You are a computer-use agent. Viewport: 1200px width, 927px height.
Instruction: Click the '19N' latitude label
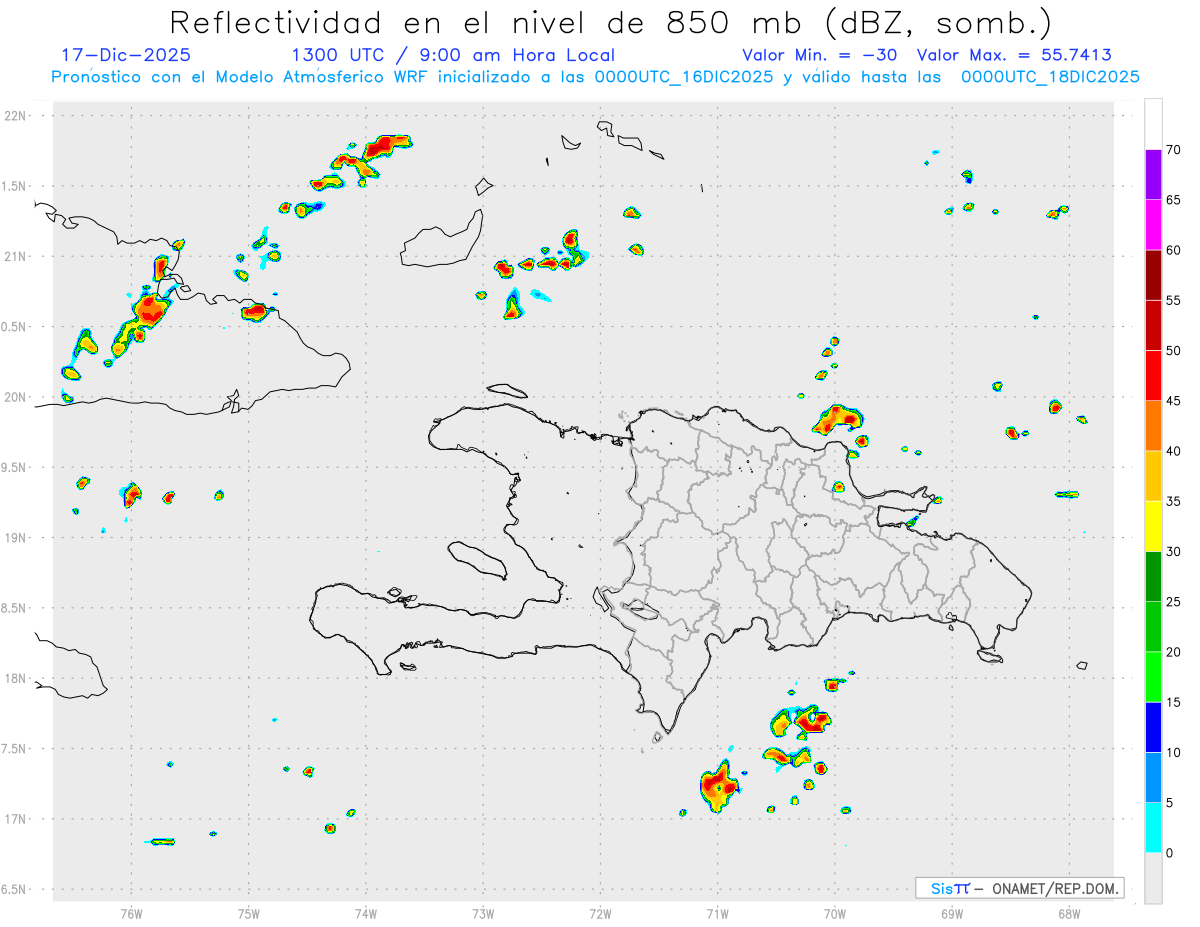point(17,538)
